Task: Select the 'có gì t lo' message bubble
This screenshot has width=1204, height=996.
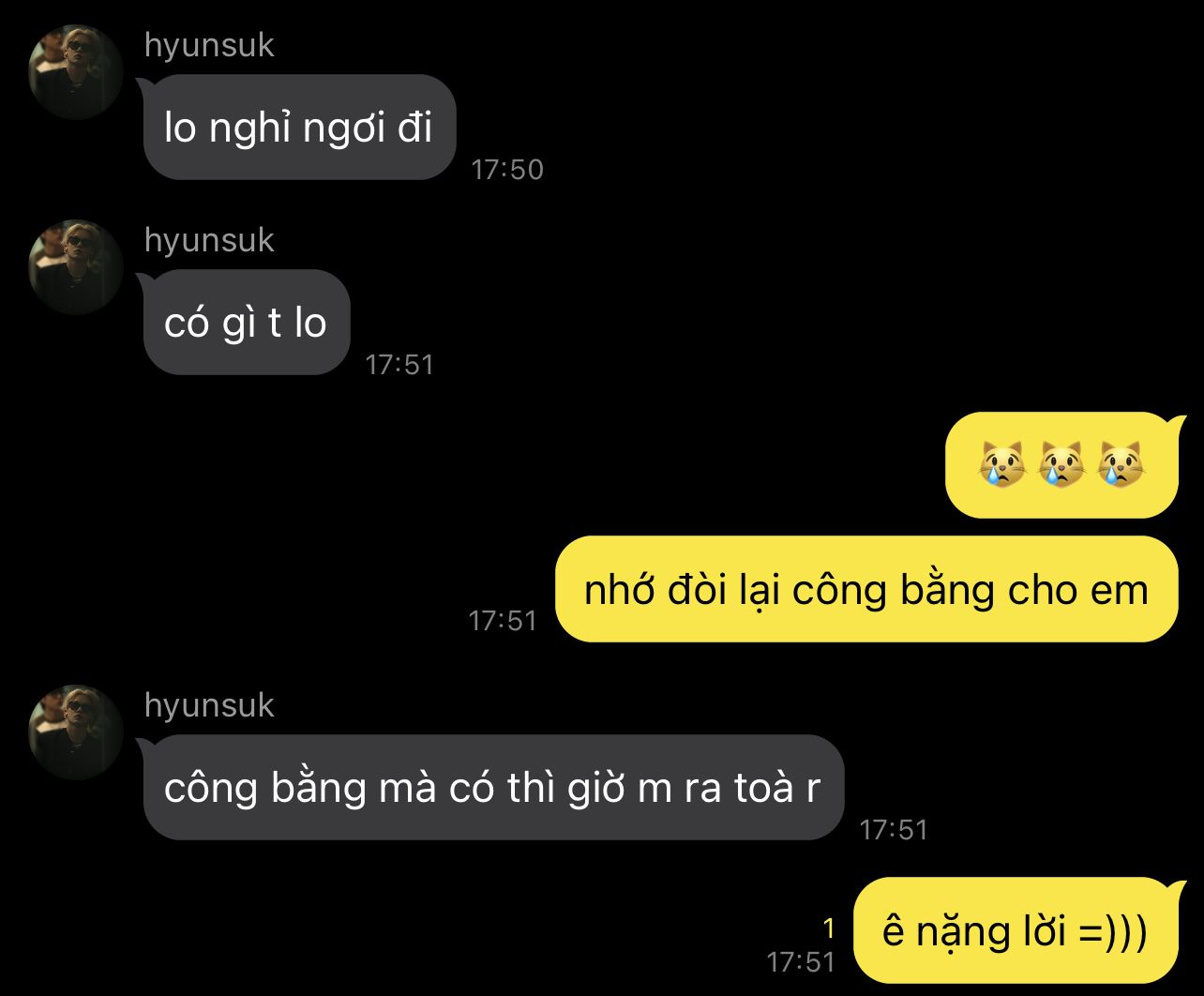Action: [246, 323]
